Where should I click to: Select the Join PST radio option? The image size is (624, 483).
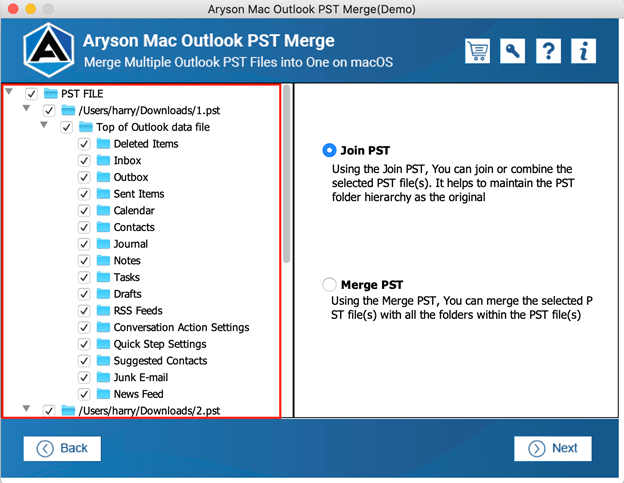329,150
